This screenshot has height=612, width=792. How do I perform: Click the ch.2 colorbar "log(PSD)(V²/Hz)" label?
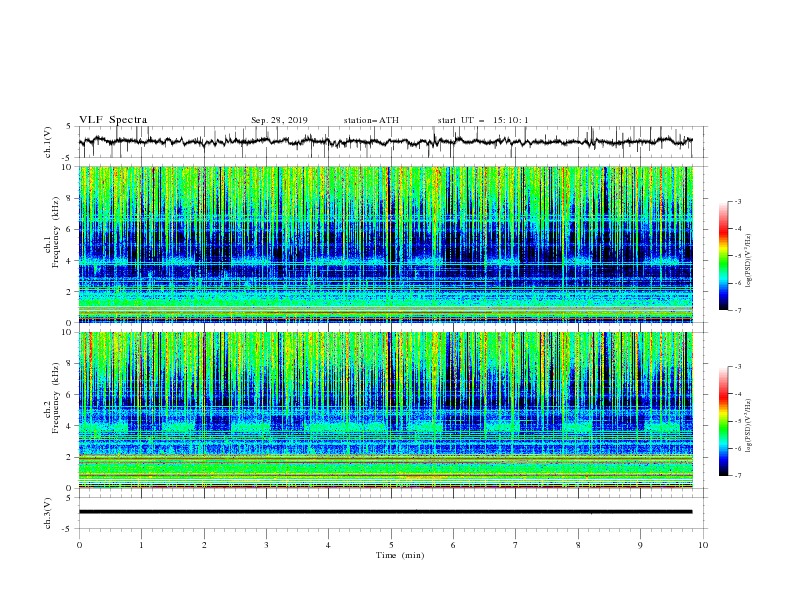coord(748,425)
